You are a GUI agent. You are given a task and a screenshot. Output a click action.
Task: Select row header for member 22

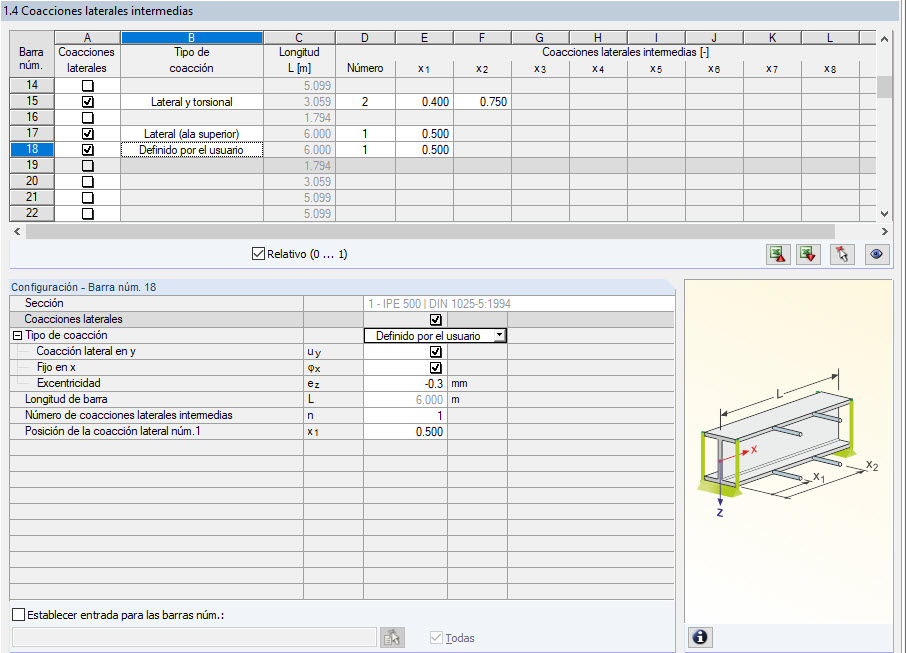pyautogui.click(x=32, y=213)
